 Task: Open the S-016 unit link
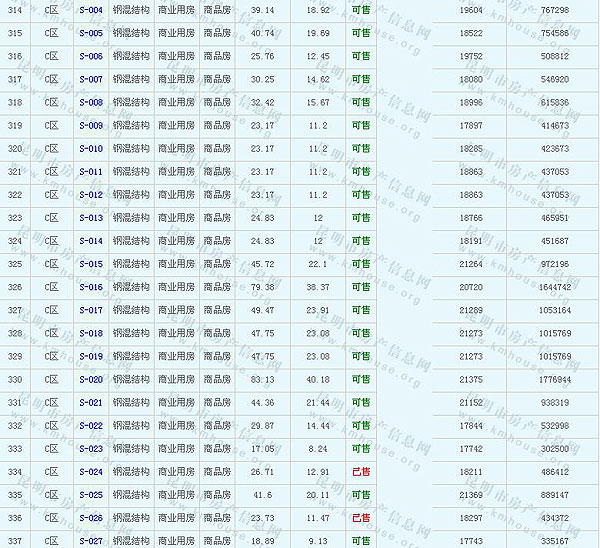pyautogui.click(x=90, y=287)
